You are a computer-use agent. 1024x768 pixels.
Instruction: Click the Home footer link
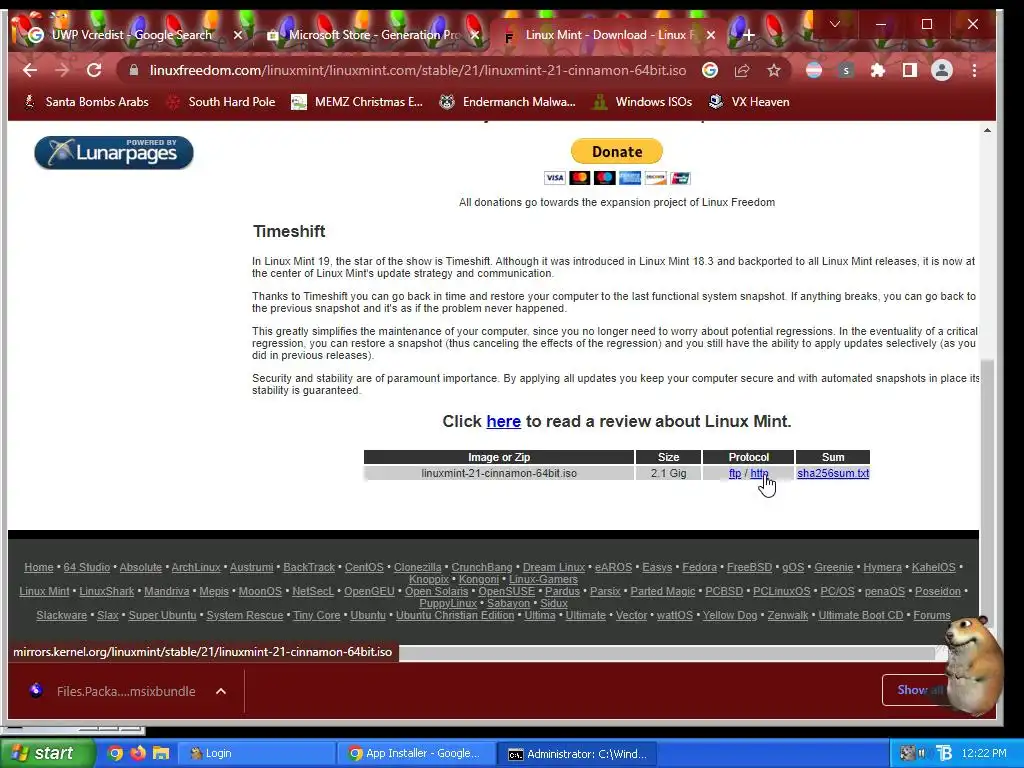pyautogui.click(x=39, y=568)
